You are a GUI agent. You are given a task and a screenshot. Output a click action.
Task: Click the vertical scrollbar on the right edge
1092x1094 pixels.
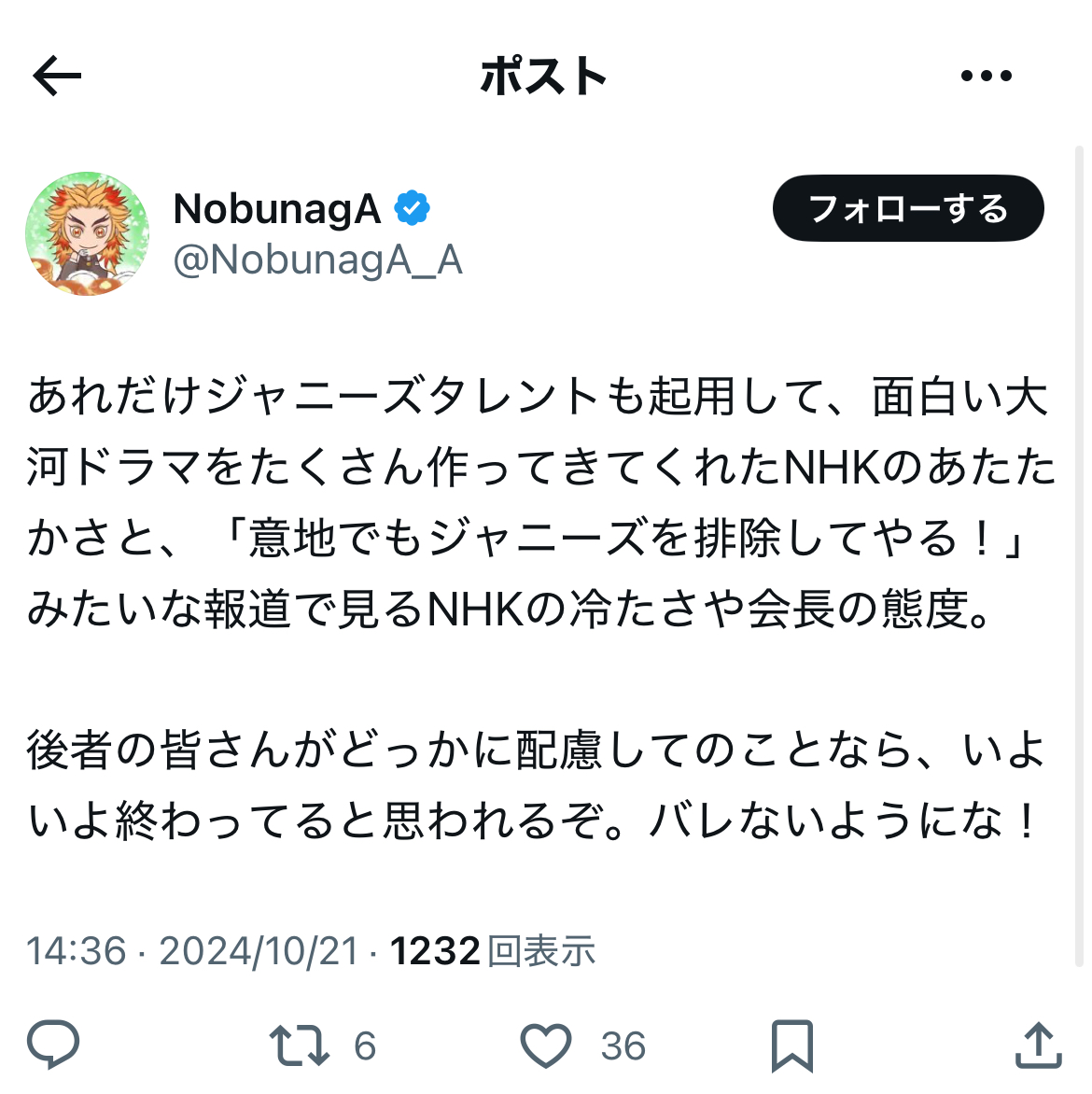1078,555
